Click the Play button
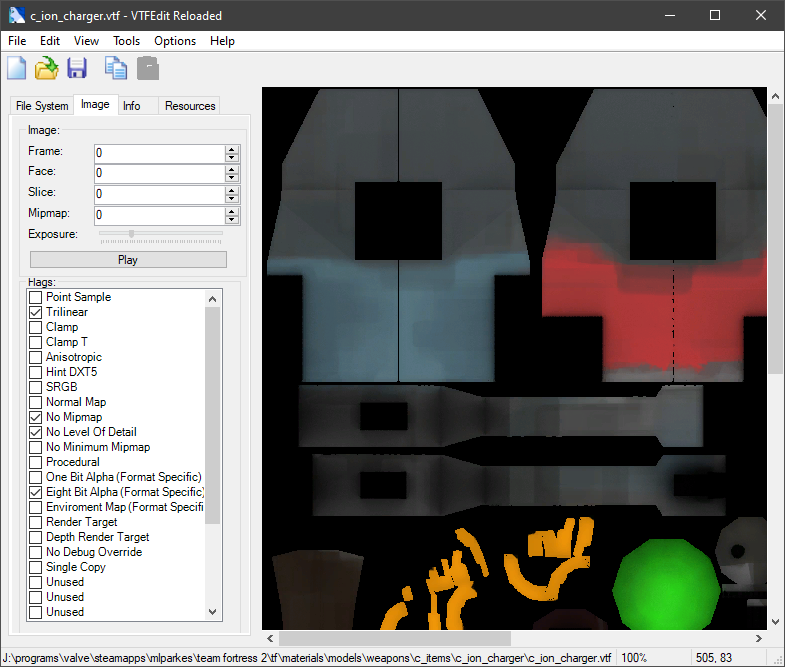Viewport: 785px width, 667px height. pos(128,260)
